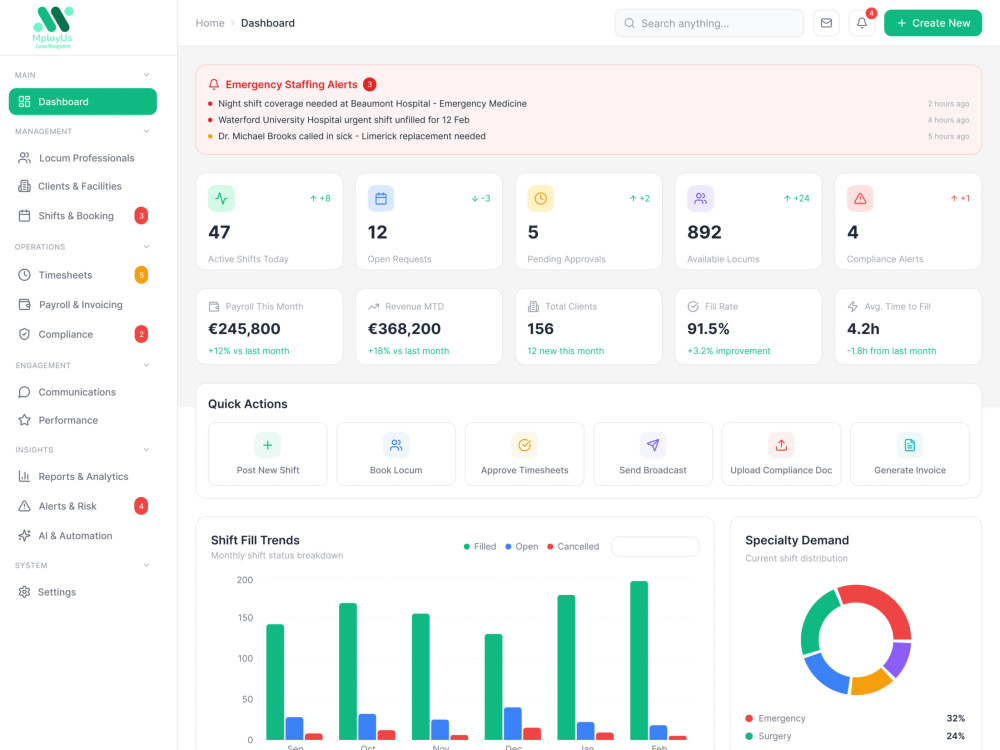Click the Surgery 24% legend row
Screen dimensions: 1000x750
[x=855, y=736]
